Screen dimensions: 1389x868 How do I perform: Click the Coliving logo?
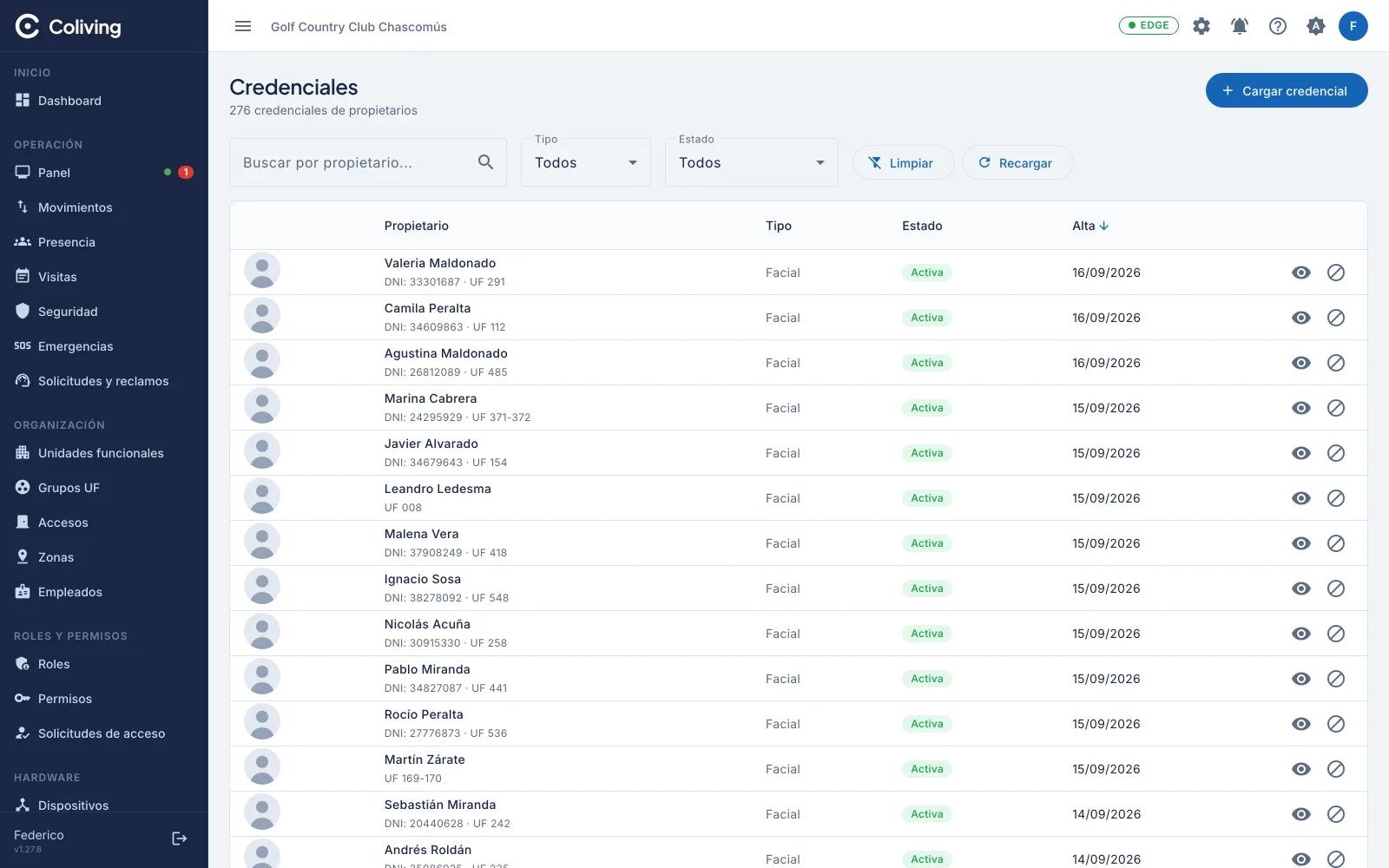coord(68,27)
